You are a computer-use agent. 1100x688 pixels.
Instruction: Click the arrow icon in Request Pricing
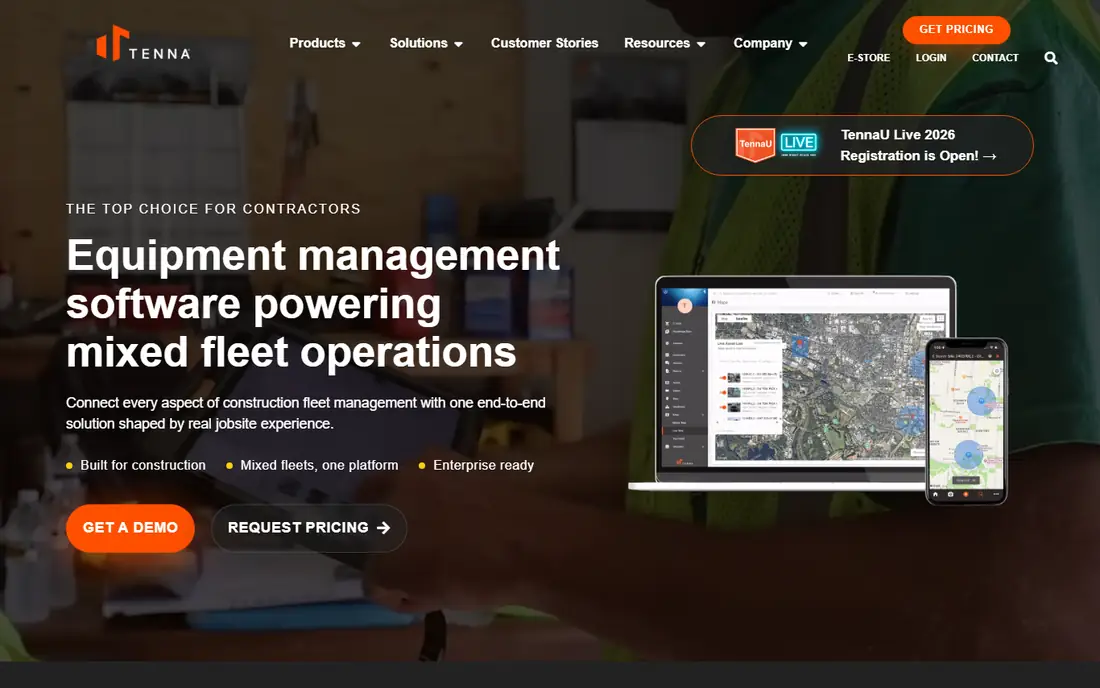pos(383,527)
